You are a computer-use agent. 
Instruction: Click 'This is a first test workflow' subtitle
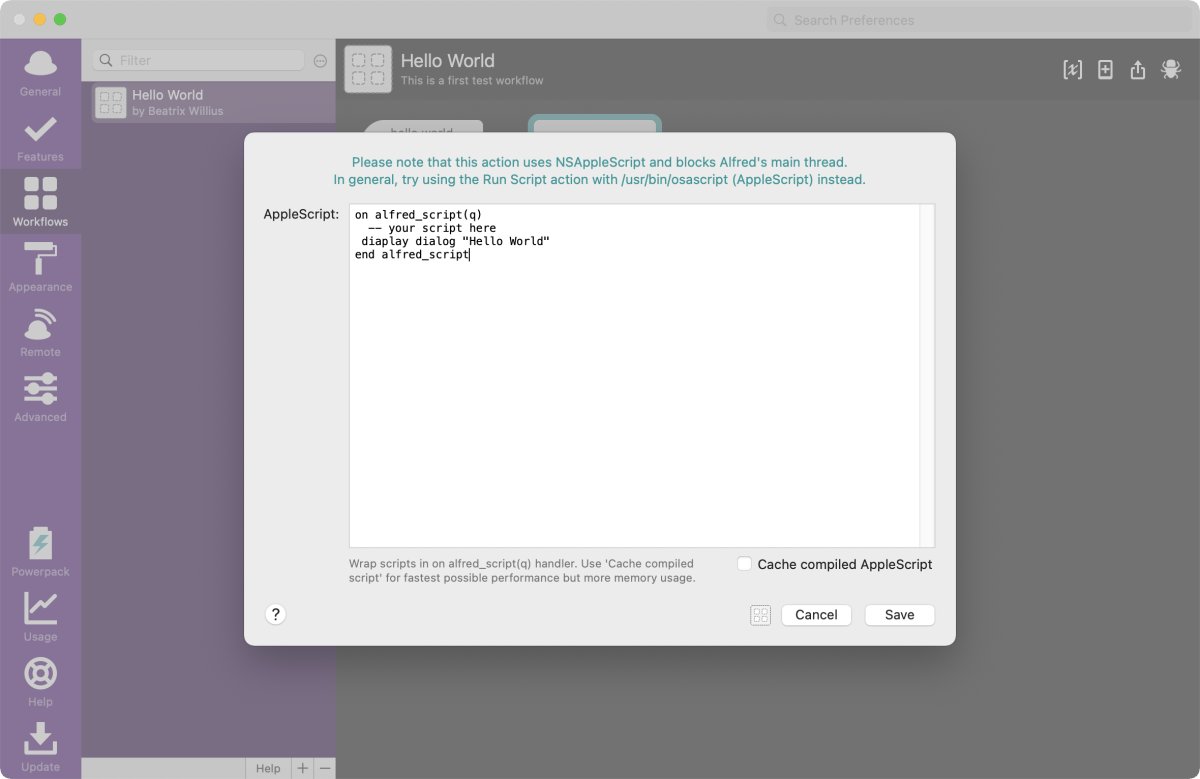pyautogui.click(x=472, y=80)
